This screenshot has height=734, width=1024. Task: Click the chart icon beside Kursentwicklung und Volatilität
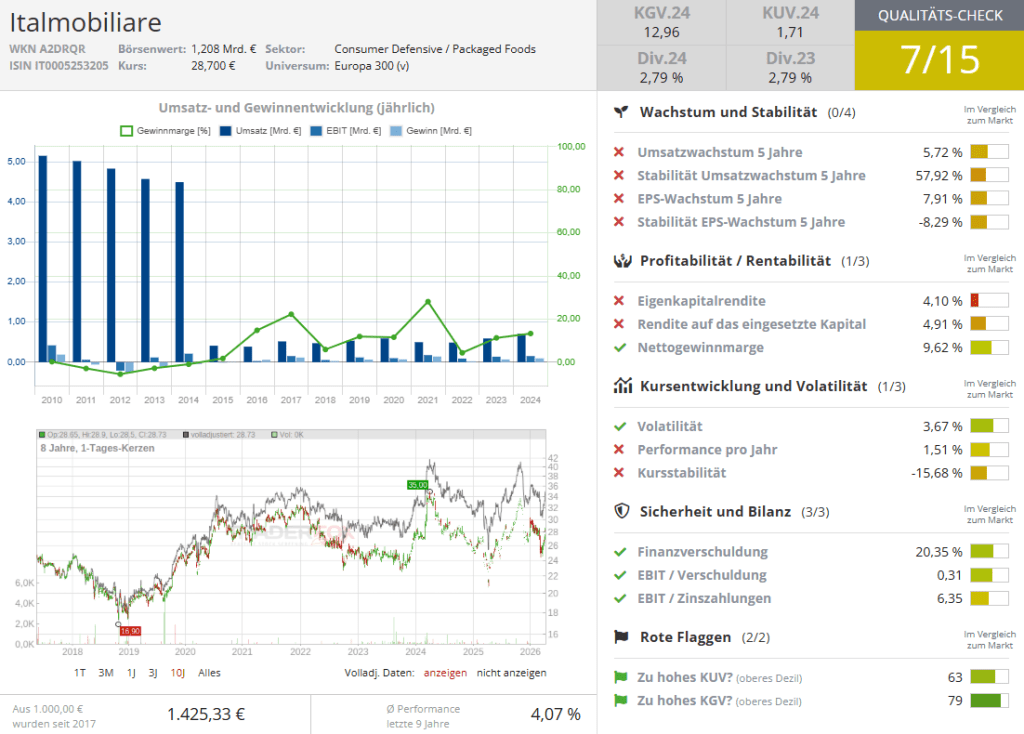tap(621, 386)
